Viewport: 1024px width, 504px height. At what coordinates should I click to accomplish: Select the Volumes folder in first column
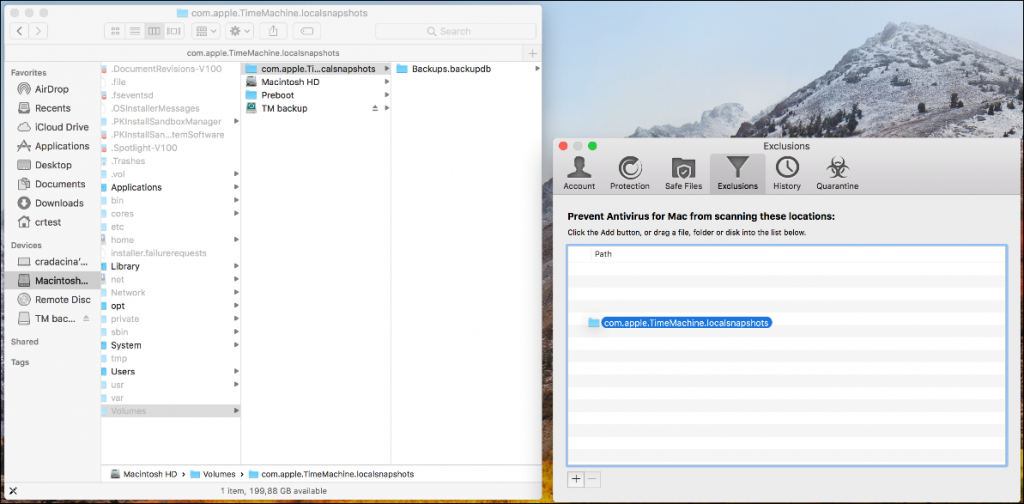(x=171, y=411)
